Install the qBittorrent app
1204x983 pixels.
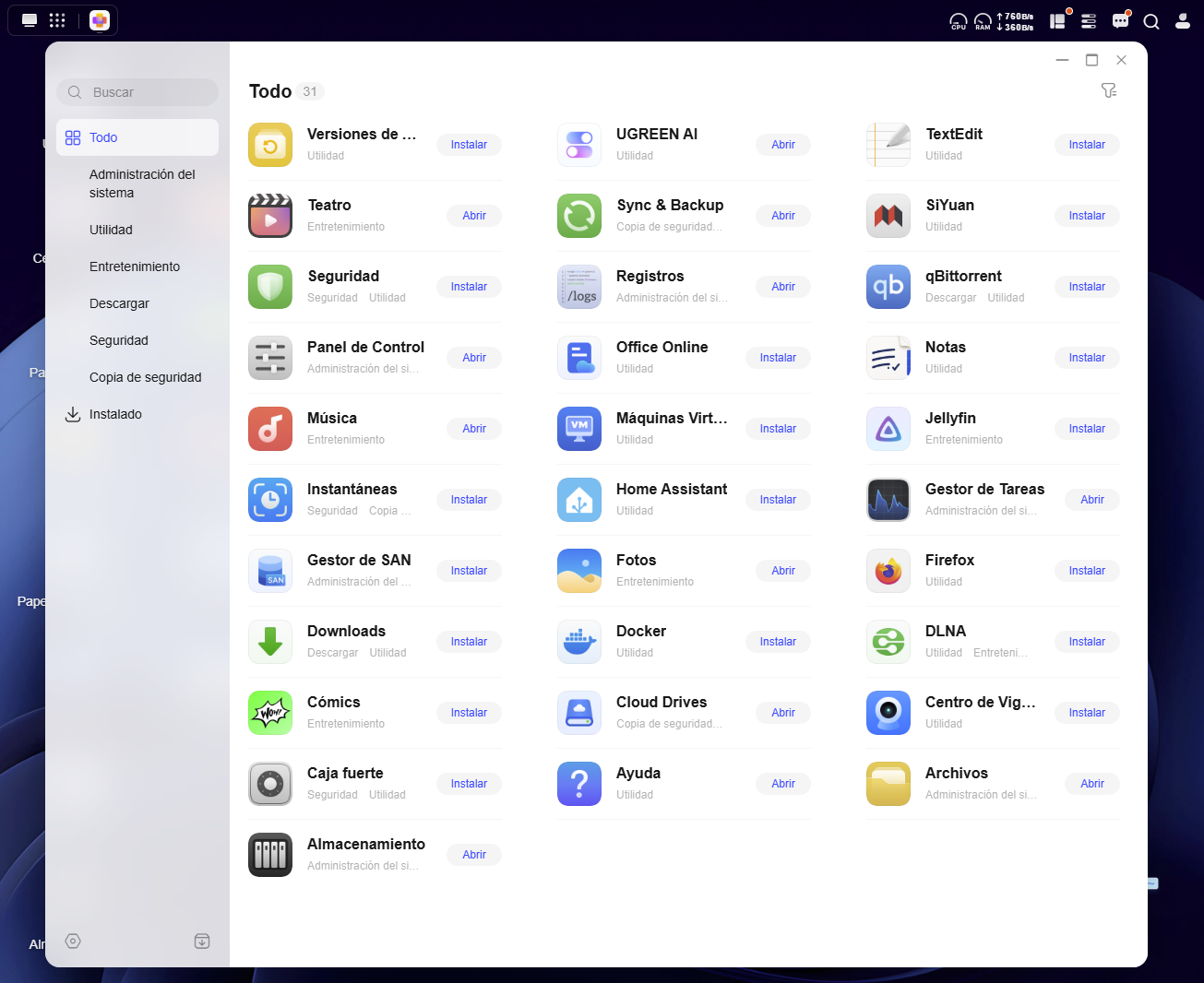[1087, 287]
